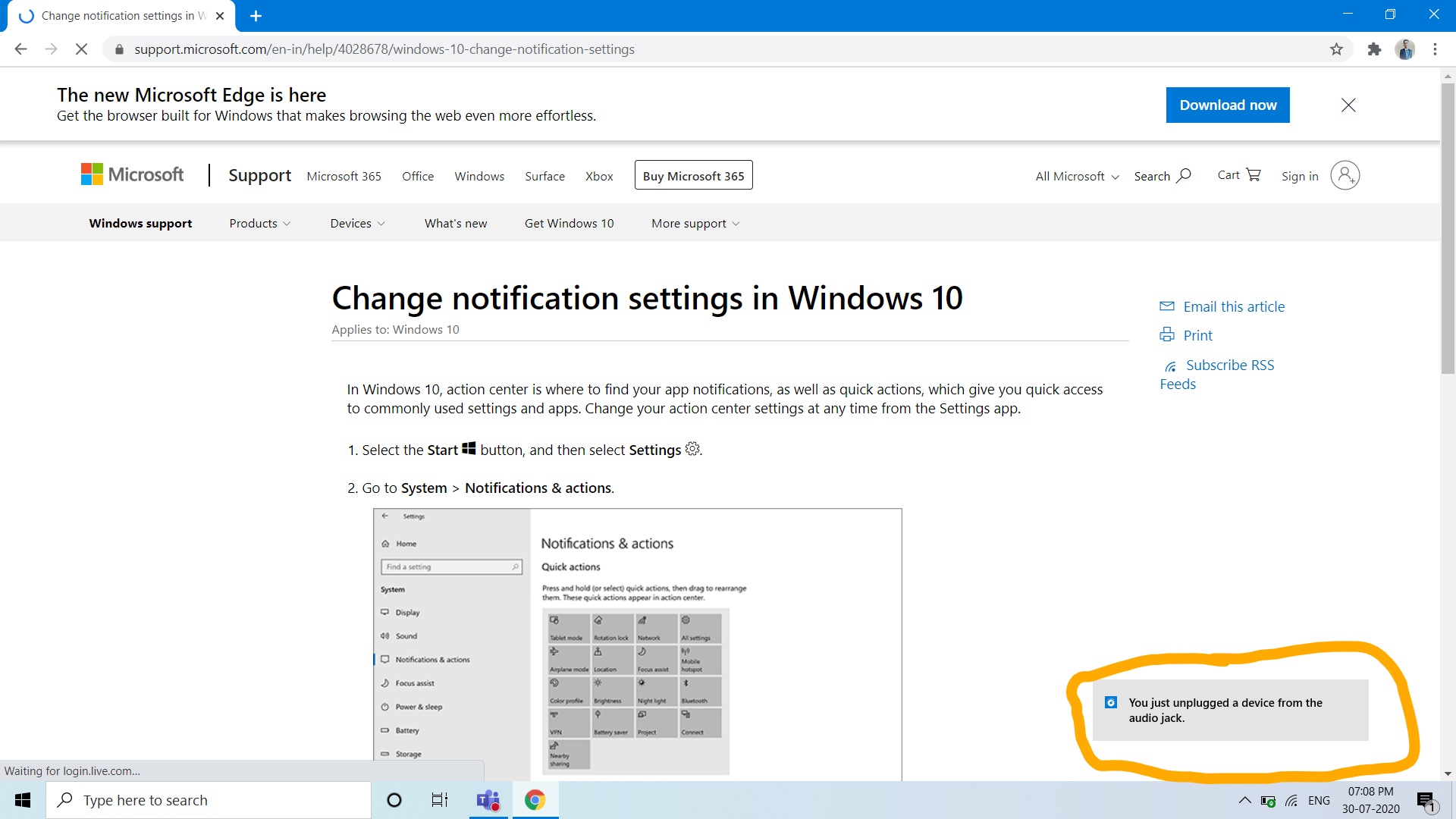
Task: Expand the All Microsoft dropdown
Action: click(x=1077, y=176)
